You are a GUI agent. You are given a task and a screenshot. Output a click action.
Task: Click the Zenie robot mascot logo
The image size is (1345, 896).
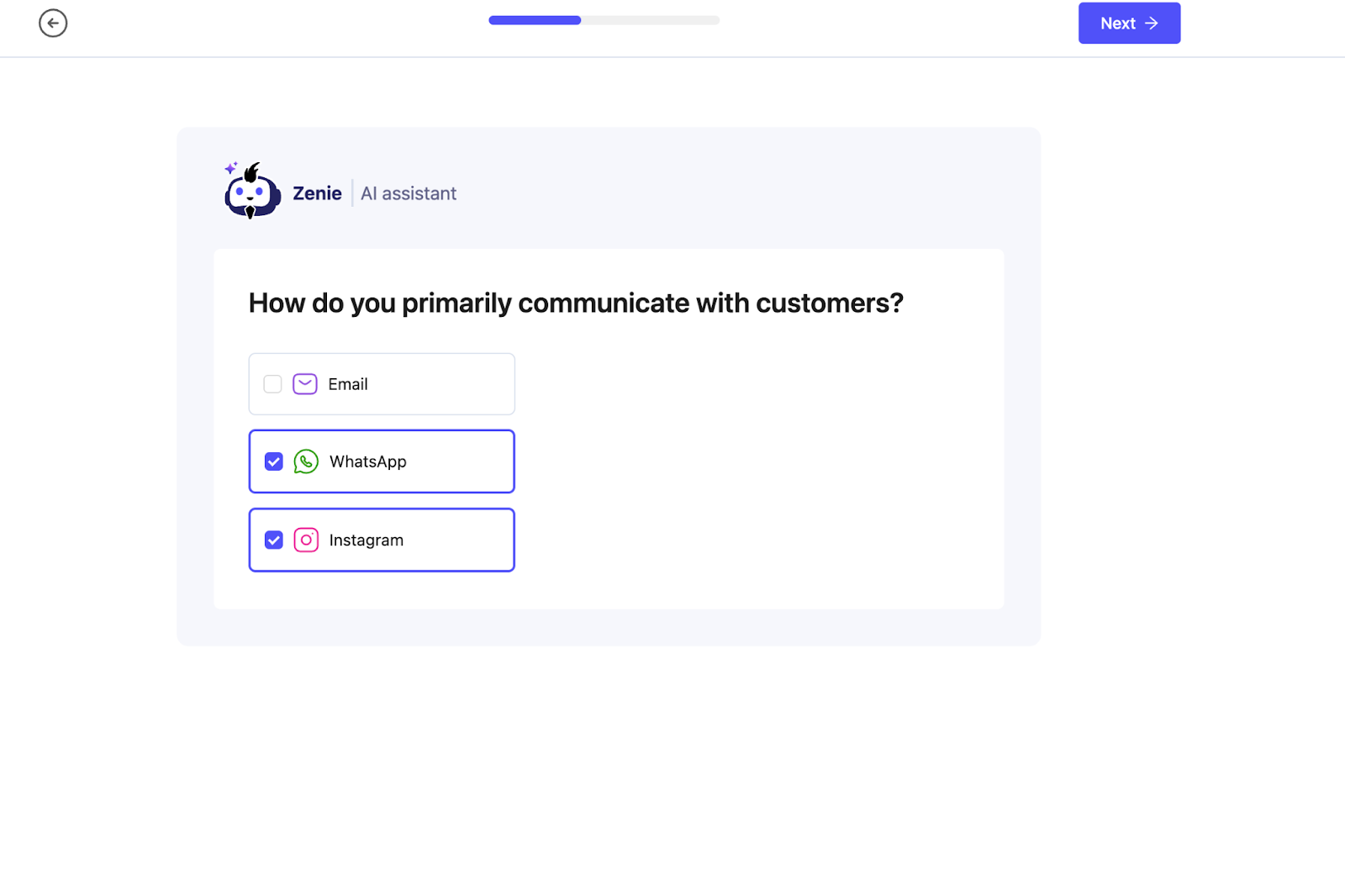coord(252,193)
